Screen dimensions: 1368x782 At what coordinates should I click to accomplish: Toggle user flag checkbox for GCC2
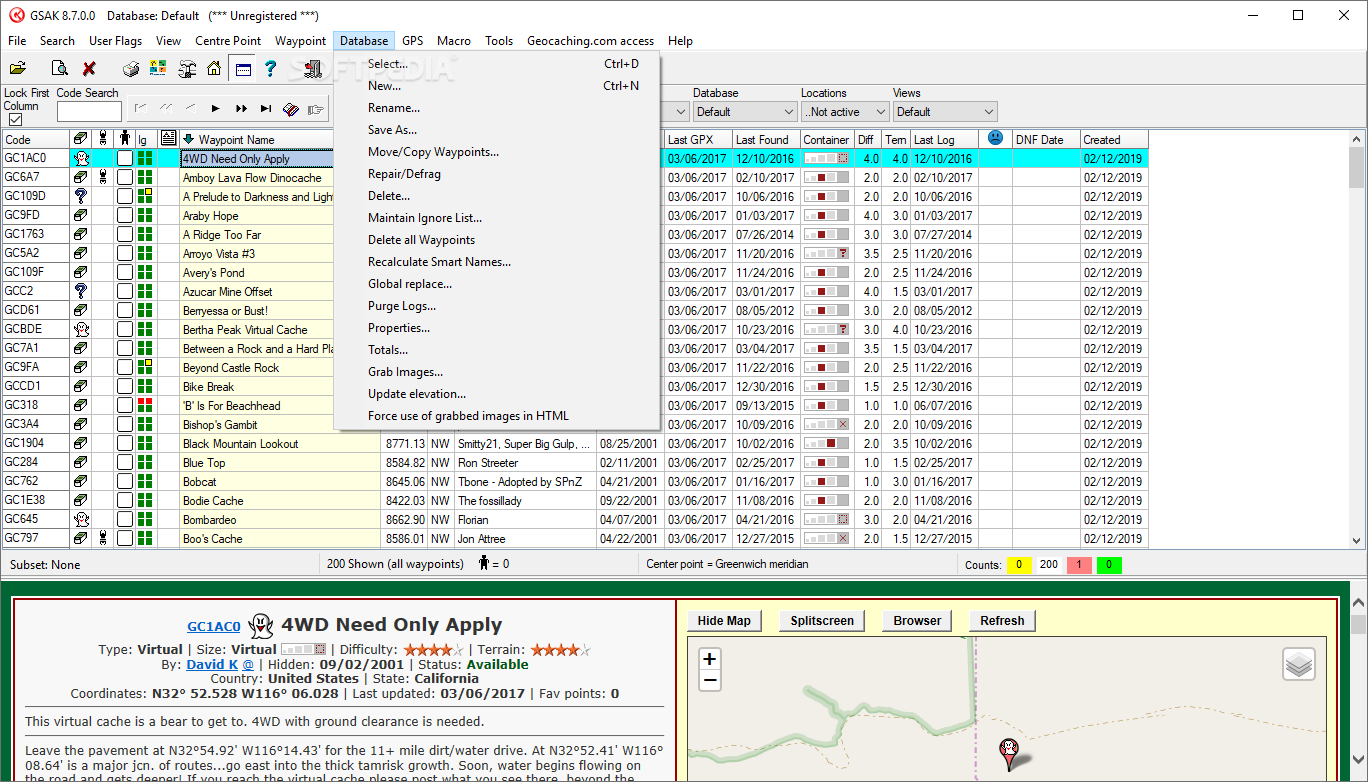[x=125, y=291]
